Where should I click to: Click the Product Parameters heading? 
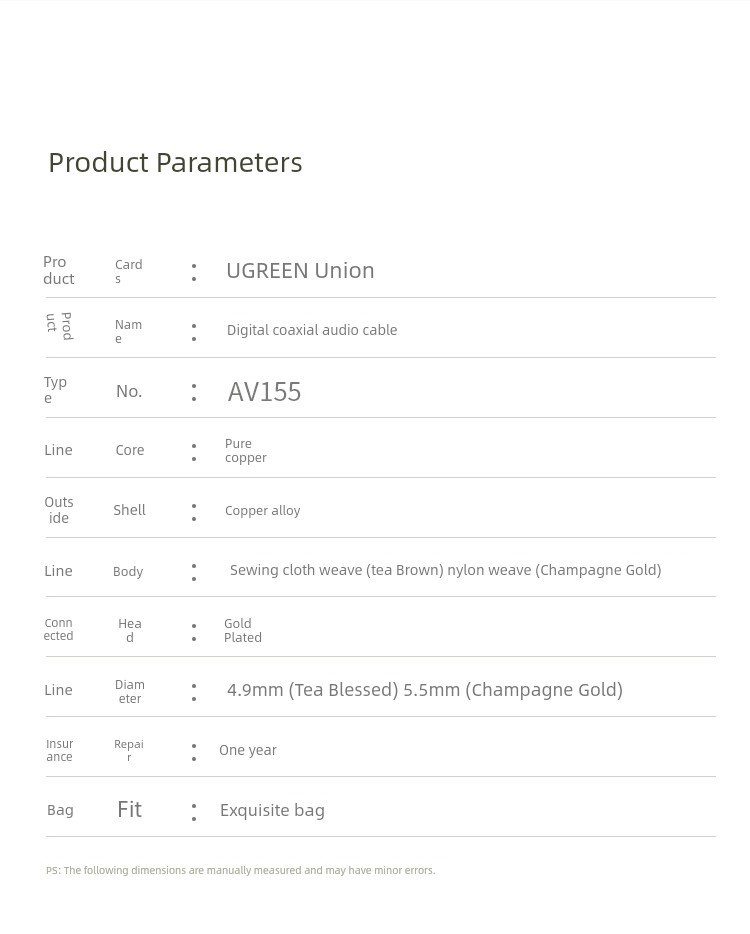point(175,163)
